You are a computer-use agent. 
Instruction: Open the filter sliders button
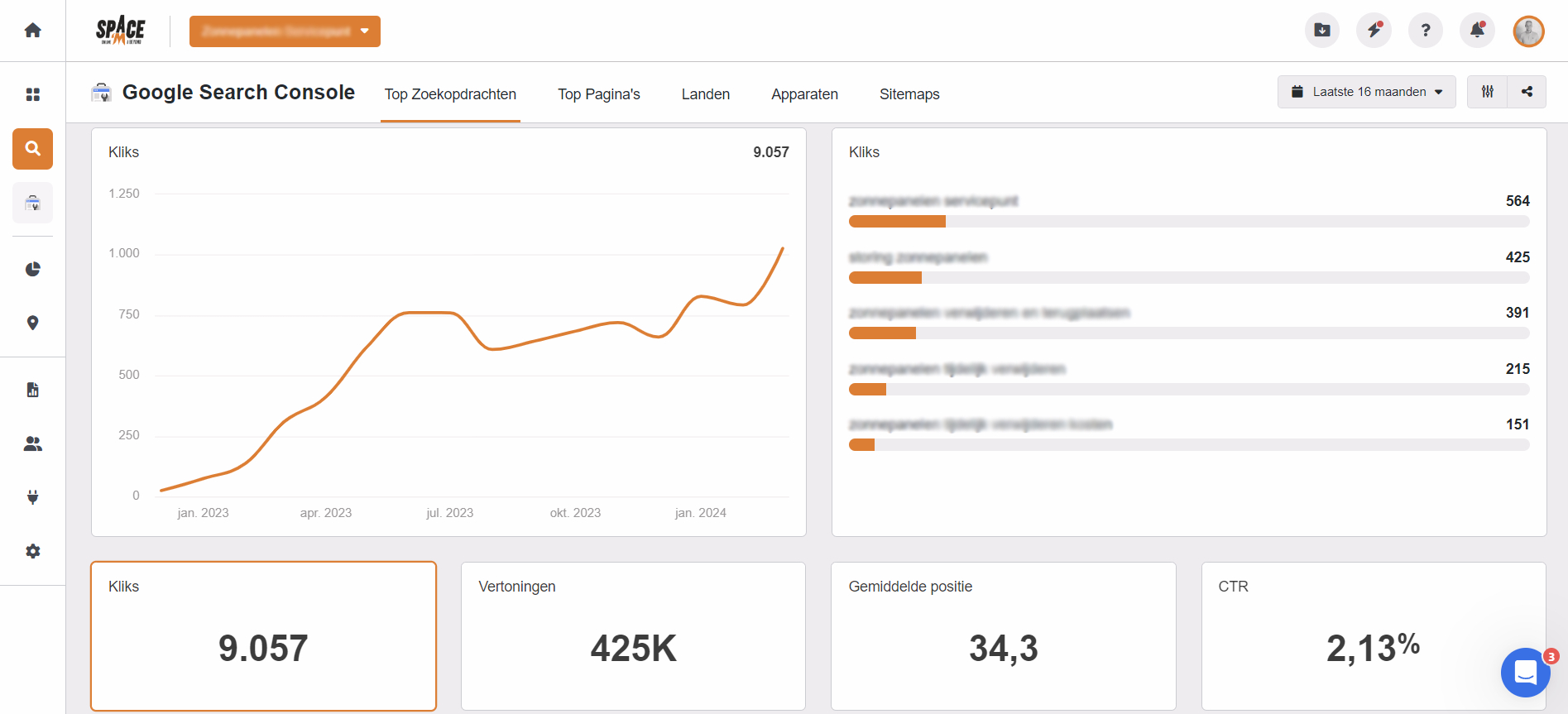tap(1488, 92)
